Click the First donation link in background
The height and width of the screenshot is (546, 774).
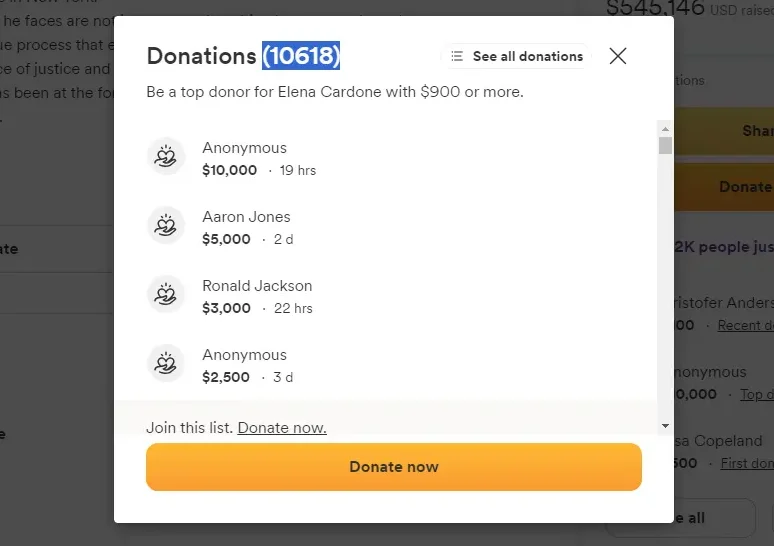point(747,463)
